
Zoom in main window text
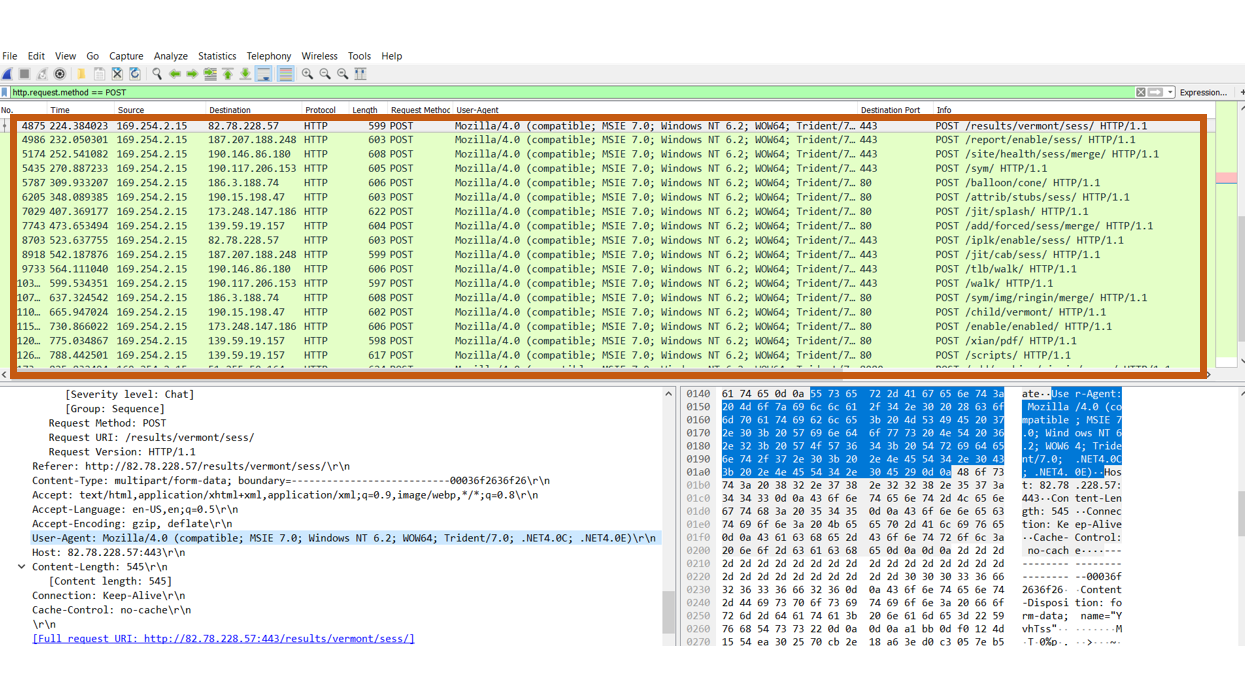click(x=307, y=74)
